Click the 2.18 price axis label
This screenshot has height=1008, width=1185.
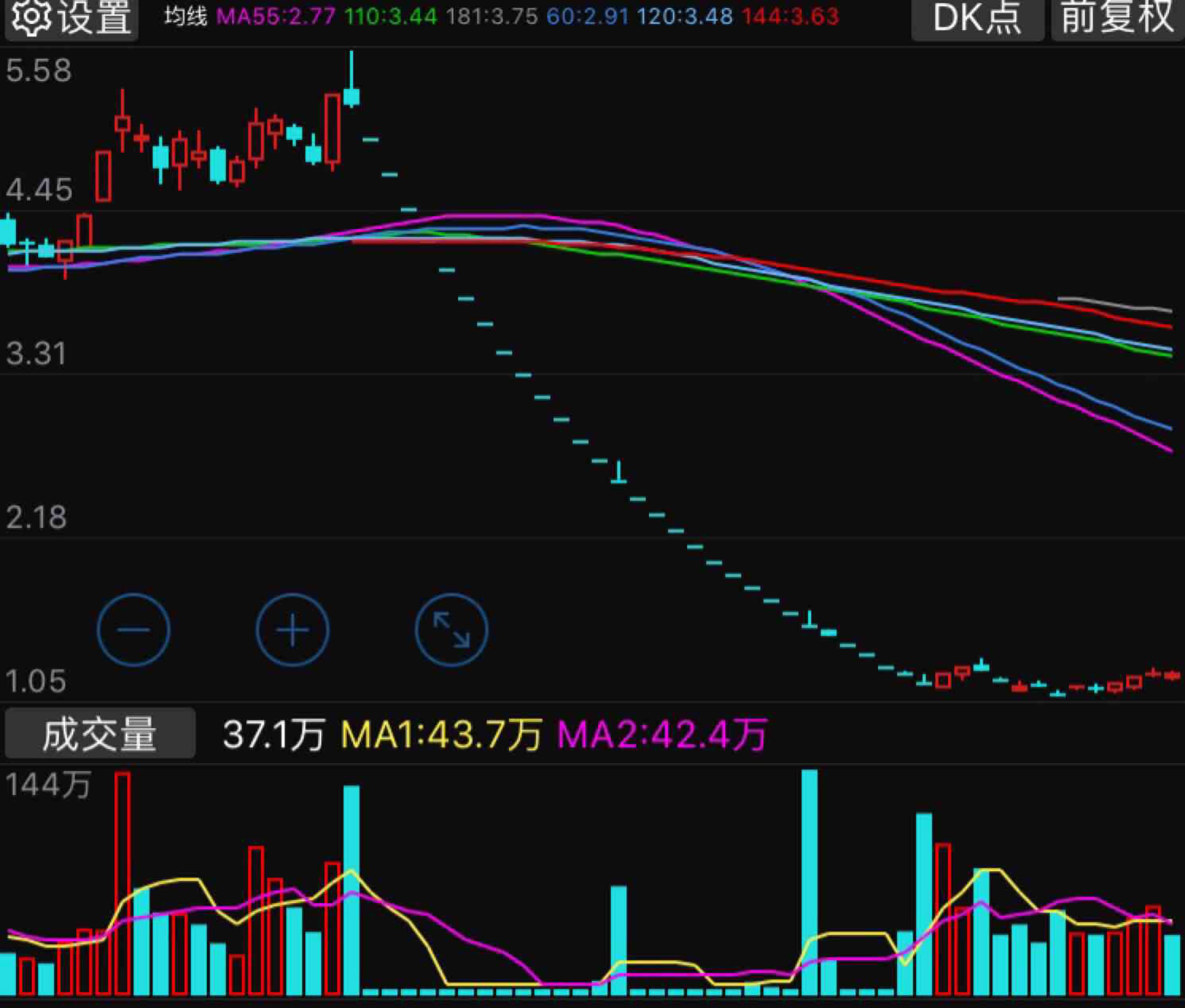[36, 517]
